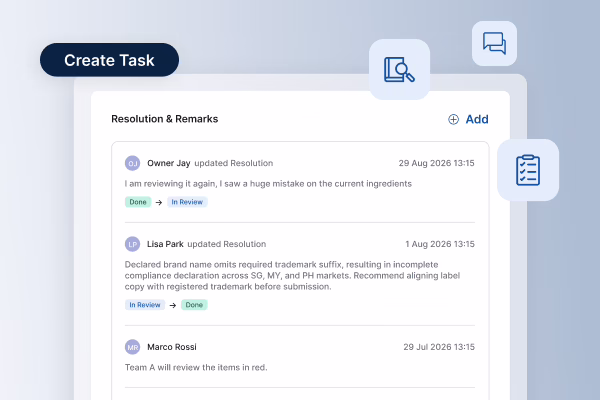Screen dimensions: 600x400
Task: Open the book search magnifier icon
Action: click(399, 69)
